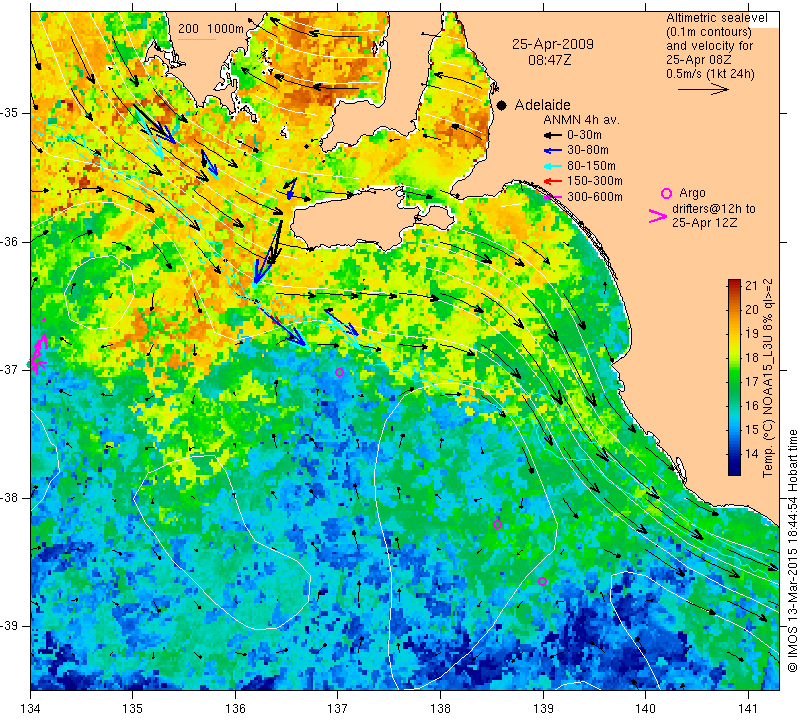
Task: Click the 'drifters@12h to' text
Action: point(713,209)
